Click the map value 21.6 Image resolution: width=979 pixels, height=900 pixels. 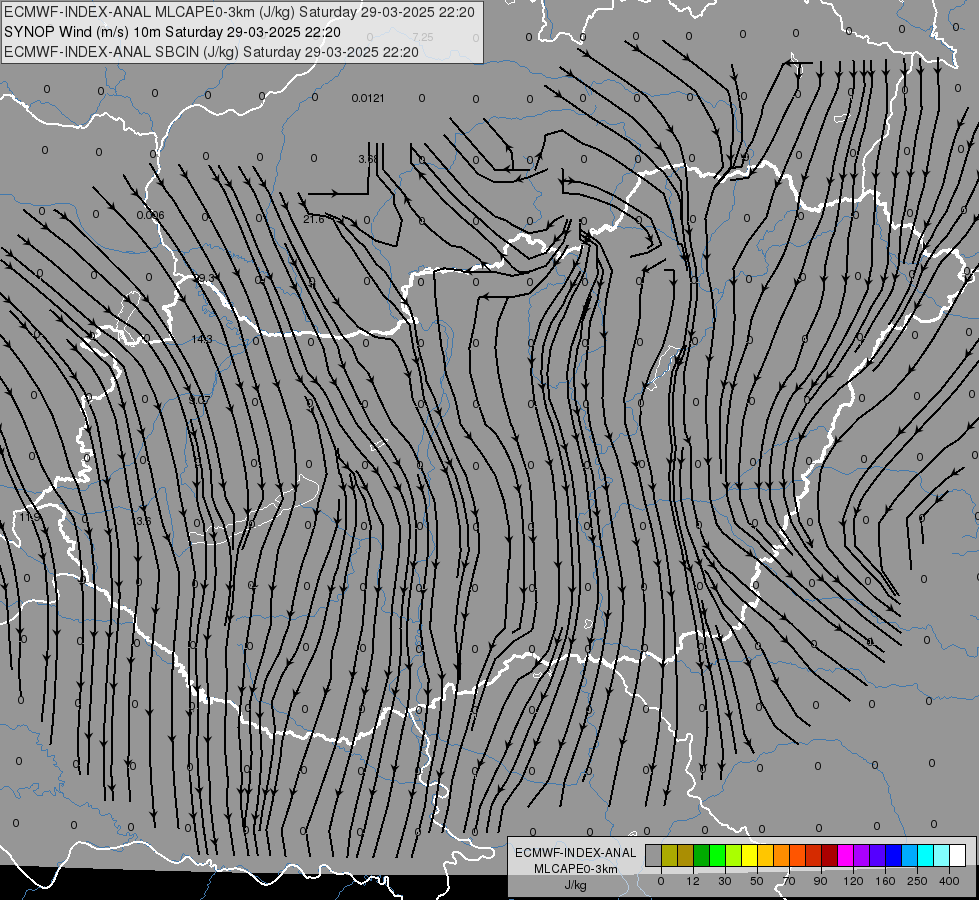[313, 219]
